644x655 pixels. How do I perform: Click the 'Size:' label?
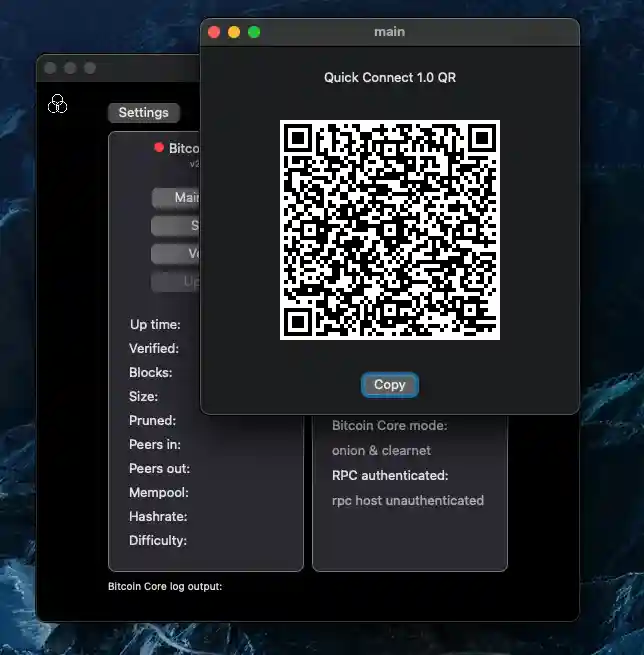point(144,396)
